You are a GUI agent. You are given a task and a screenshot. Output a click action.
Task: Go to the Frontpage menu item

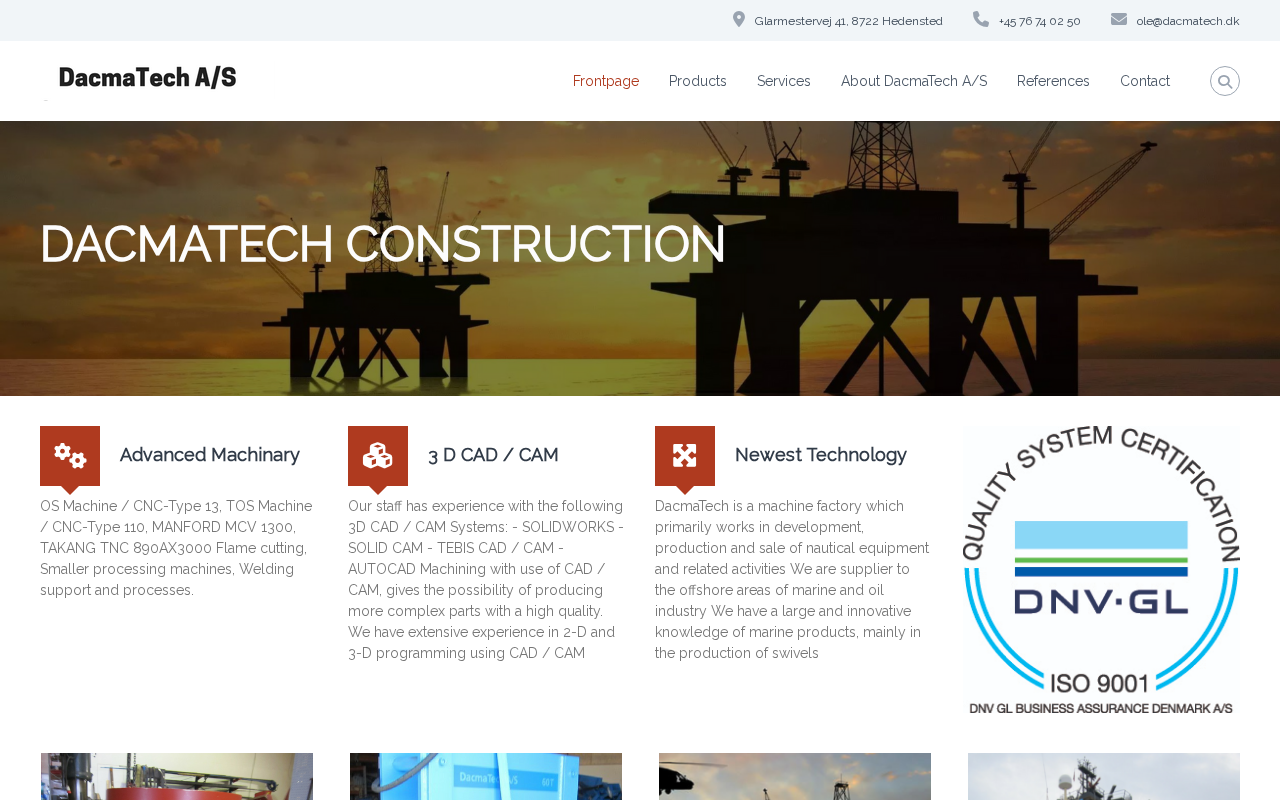606,81
